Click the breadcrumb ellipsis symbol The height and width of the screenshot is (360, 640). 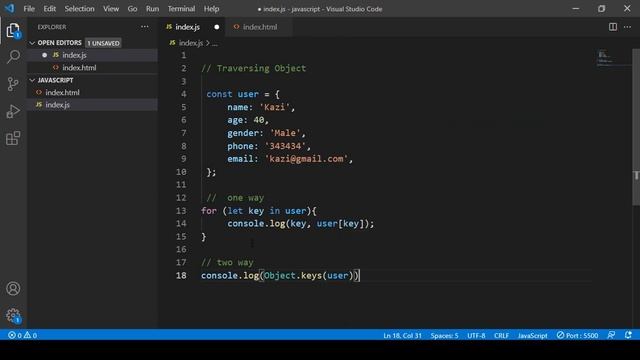click(215, 43)
